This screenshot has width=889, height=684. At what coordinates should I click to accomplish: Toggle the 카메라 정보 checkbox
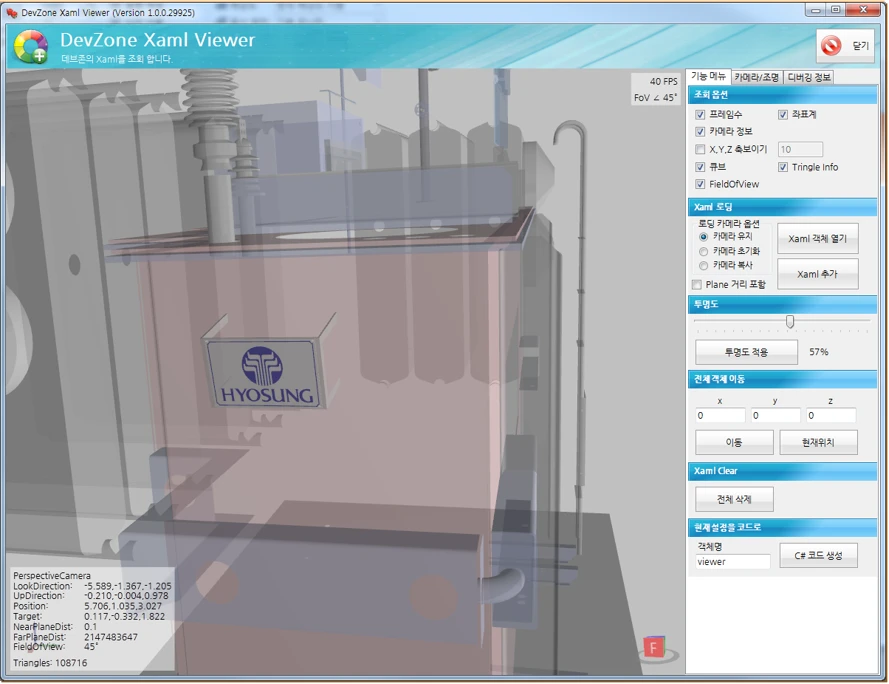point(700,132)
